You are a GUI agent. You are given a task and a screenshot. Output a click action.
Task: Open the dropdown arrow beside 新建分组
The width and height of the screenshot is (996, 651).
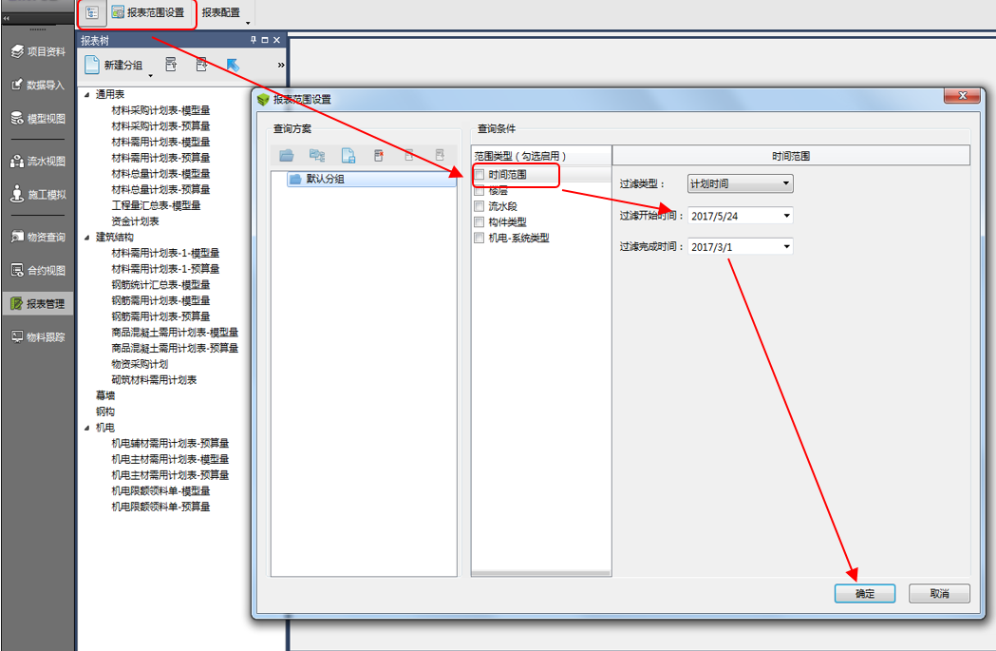pos(151,75)
